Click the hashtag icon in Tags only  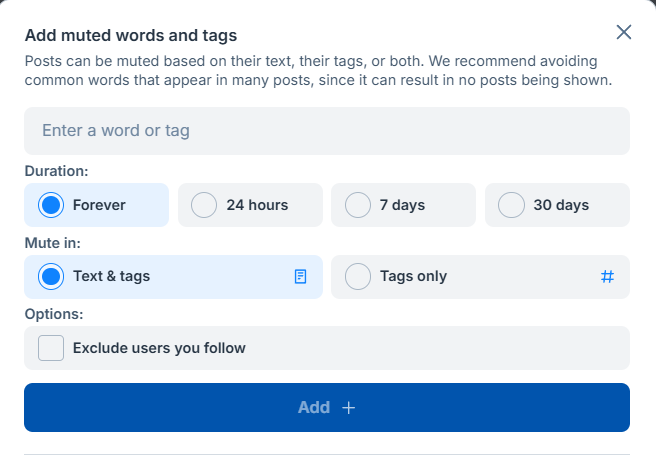coord(607,277)
